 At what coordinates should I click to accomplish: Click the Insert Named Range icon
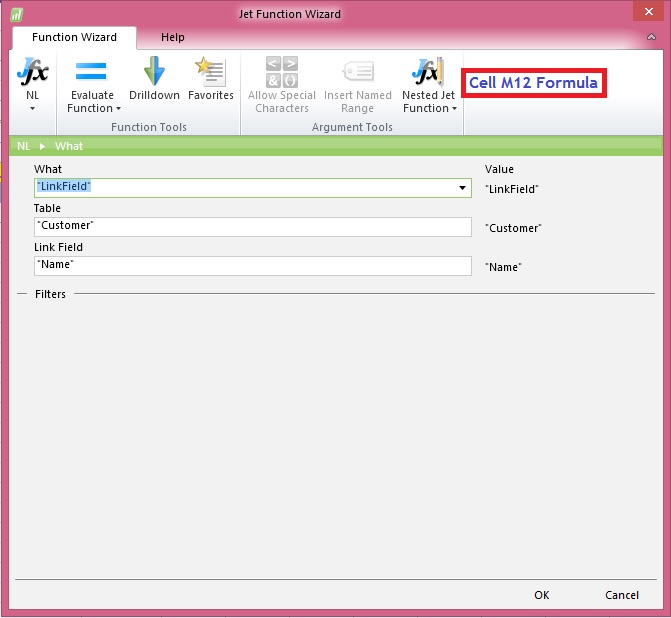(x=357, y=72)
